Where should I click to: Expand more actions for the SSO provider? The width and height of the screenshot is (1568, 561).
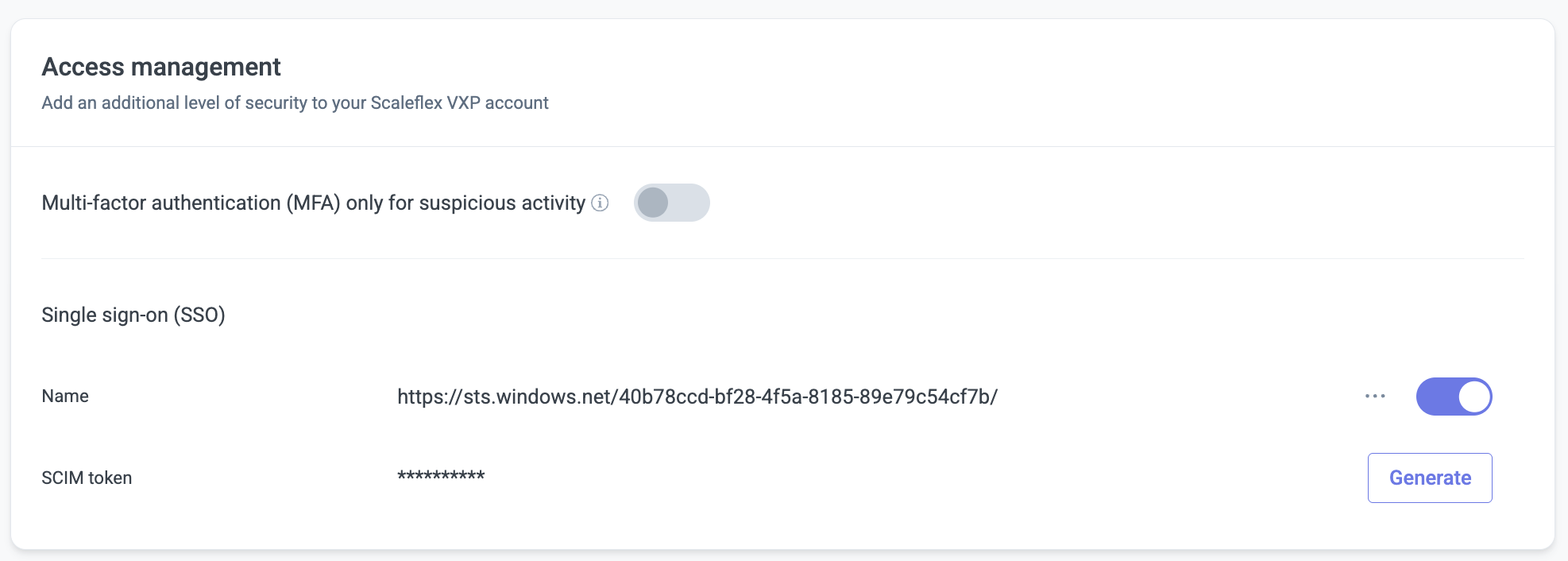pyautogui.click(x=1375, y=397)
